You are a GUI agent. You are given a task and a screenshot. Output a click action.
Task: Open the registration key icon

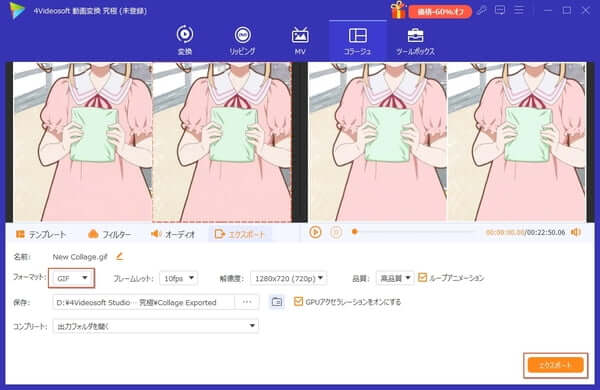(x=482, y=11)
